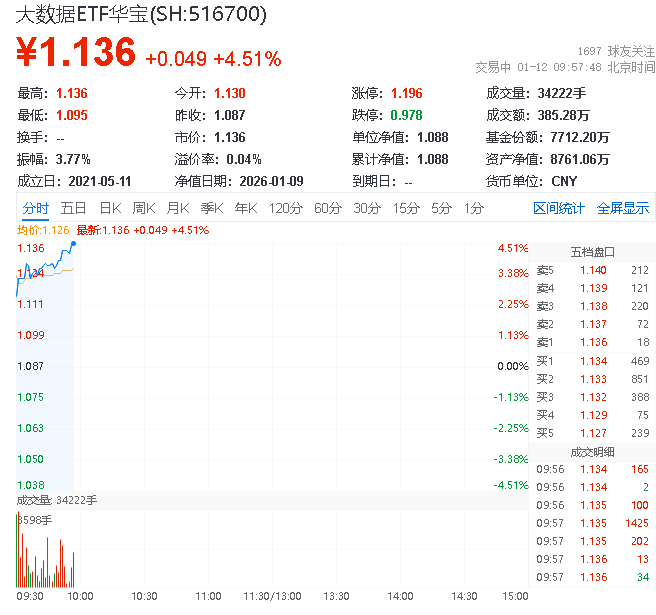Click the 球友关注 follower count
Screen dimensions: 656x615
614,50
